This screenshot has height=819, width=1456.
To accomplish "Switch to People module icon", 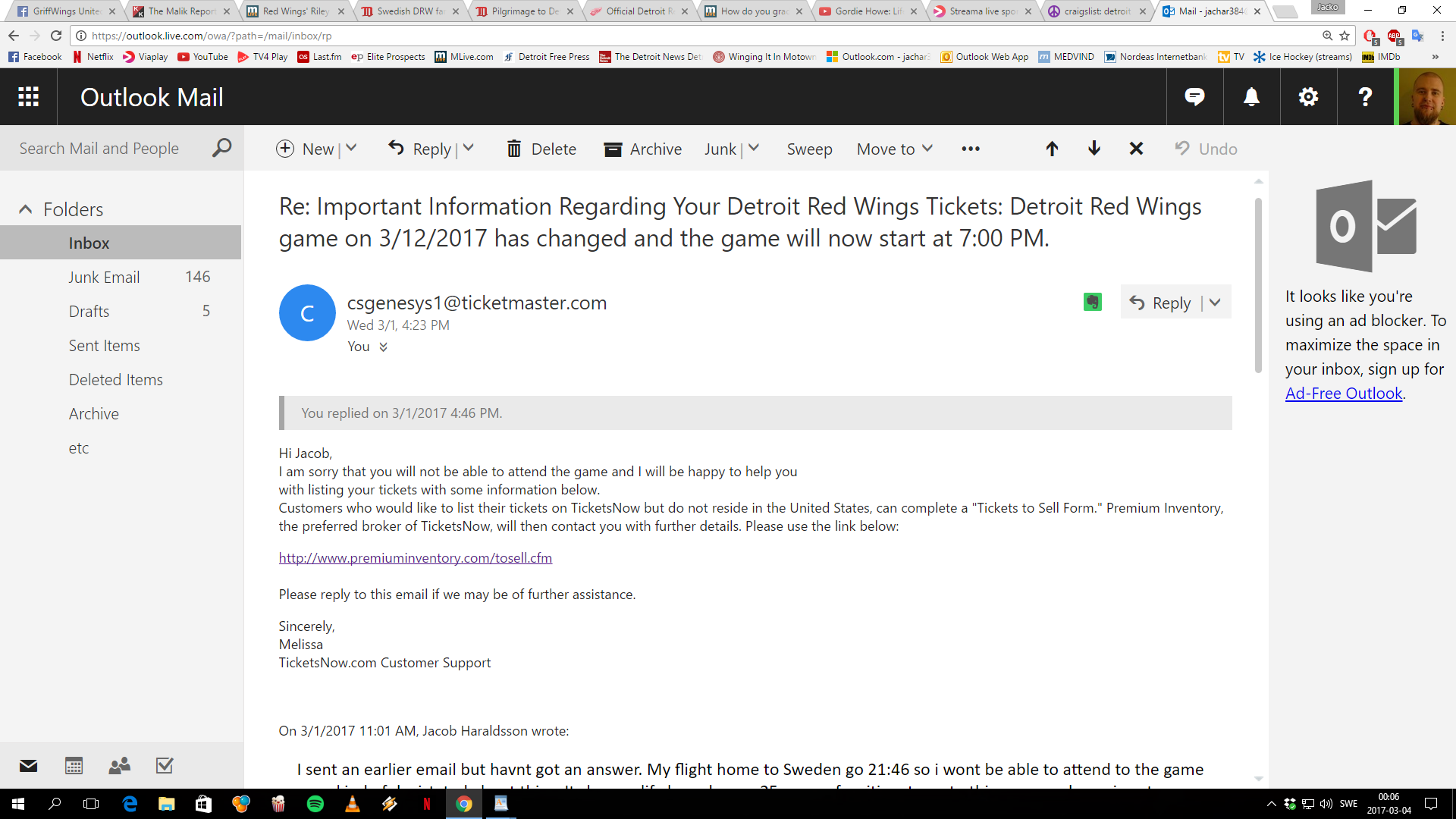I will point(119,765).
